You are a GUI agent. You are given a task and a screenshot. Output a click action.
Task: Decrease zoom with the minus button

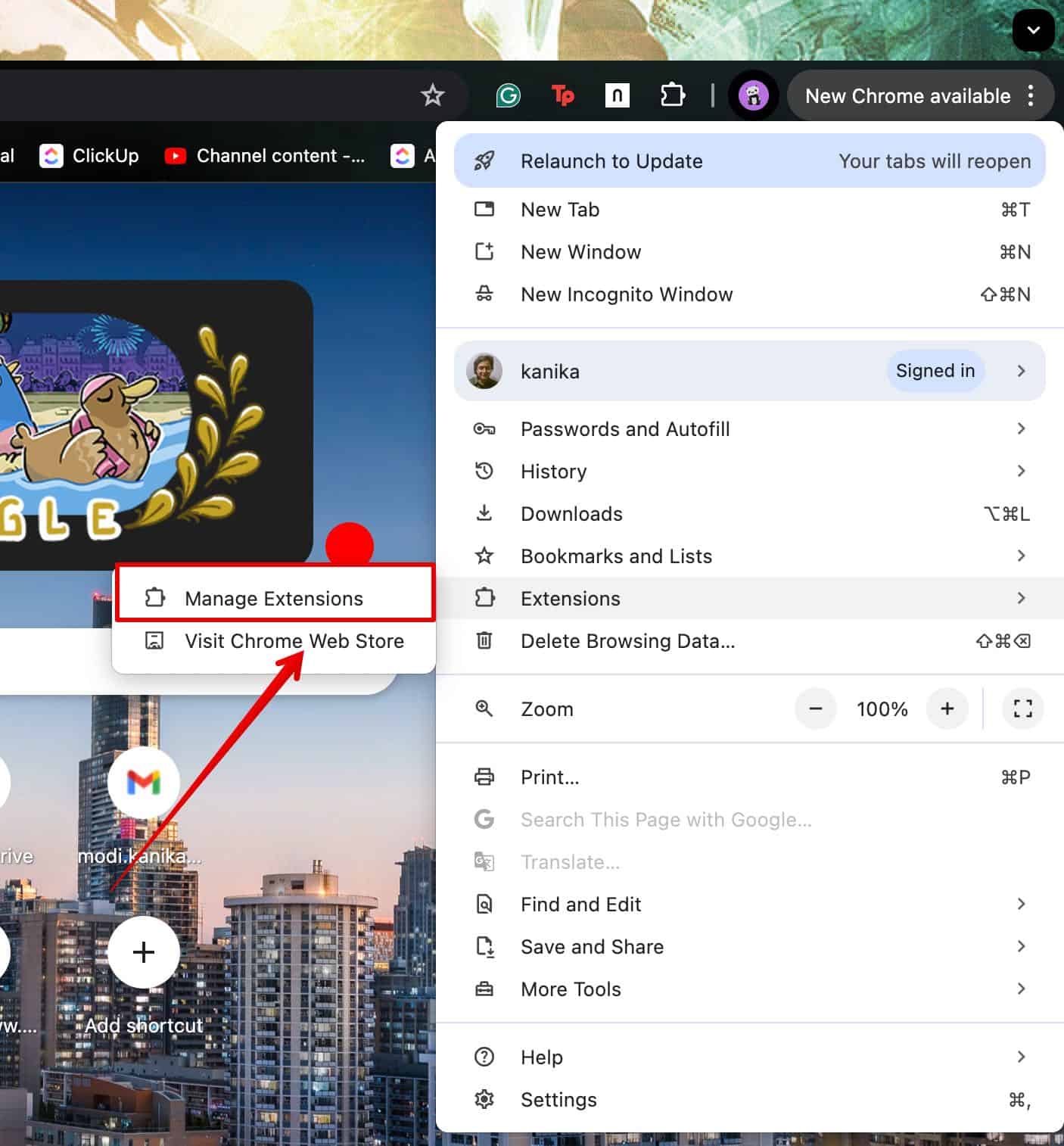pyautogui.click(x=815, y=708)
